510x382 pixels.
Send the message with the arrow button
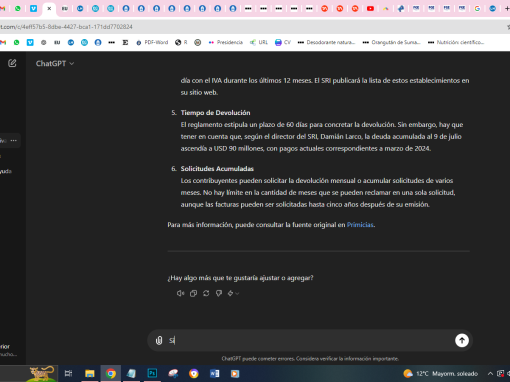[x=462, y=340]
